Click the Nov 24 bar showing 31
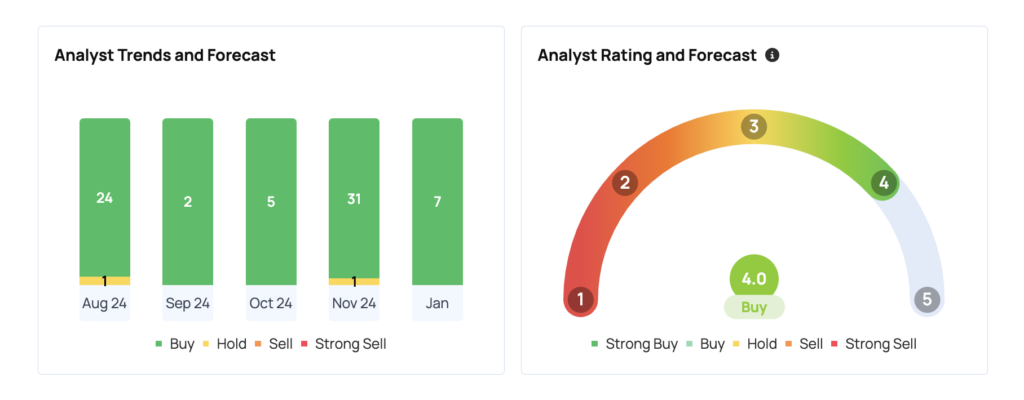1024x400 pixels. coord(354,196)
